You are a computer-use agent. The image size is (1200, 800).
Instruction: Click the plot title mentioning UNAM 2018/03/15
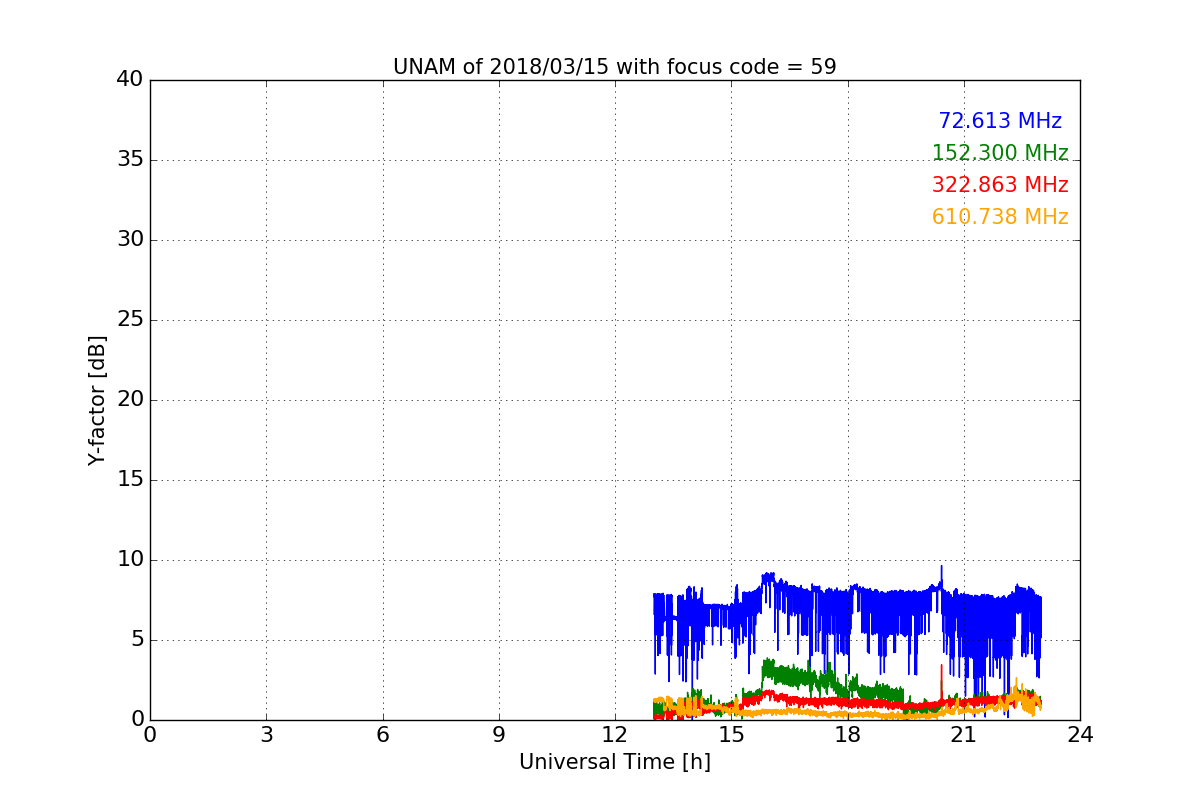pos(614,67)
